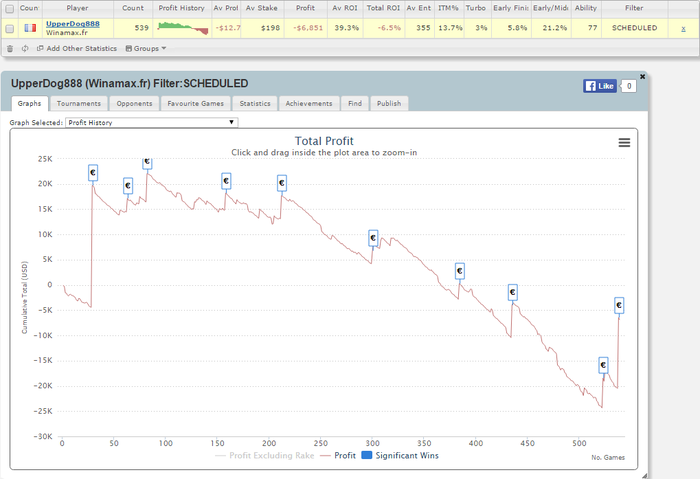Click the -$6,851 profit cell

[x=308, y=28]
